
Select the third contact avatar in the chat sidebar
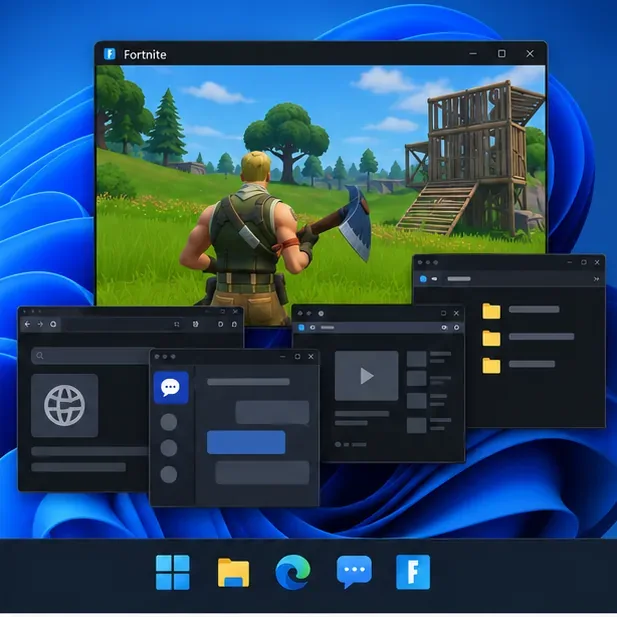point(169,474)
